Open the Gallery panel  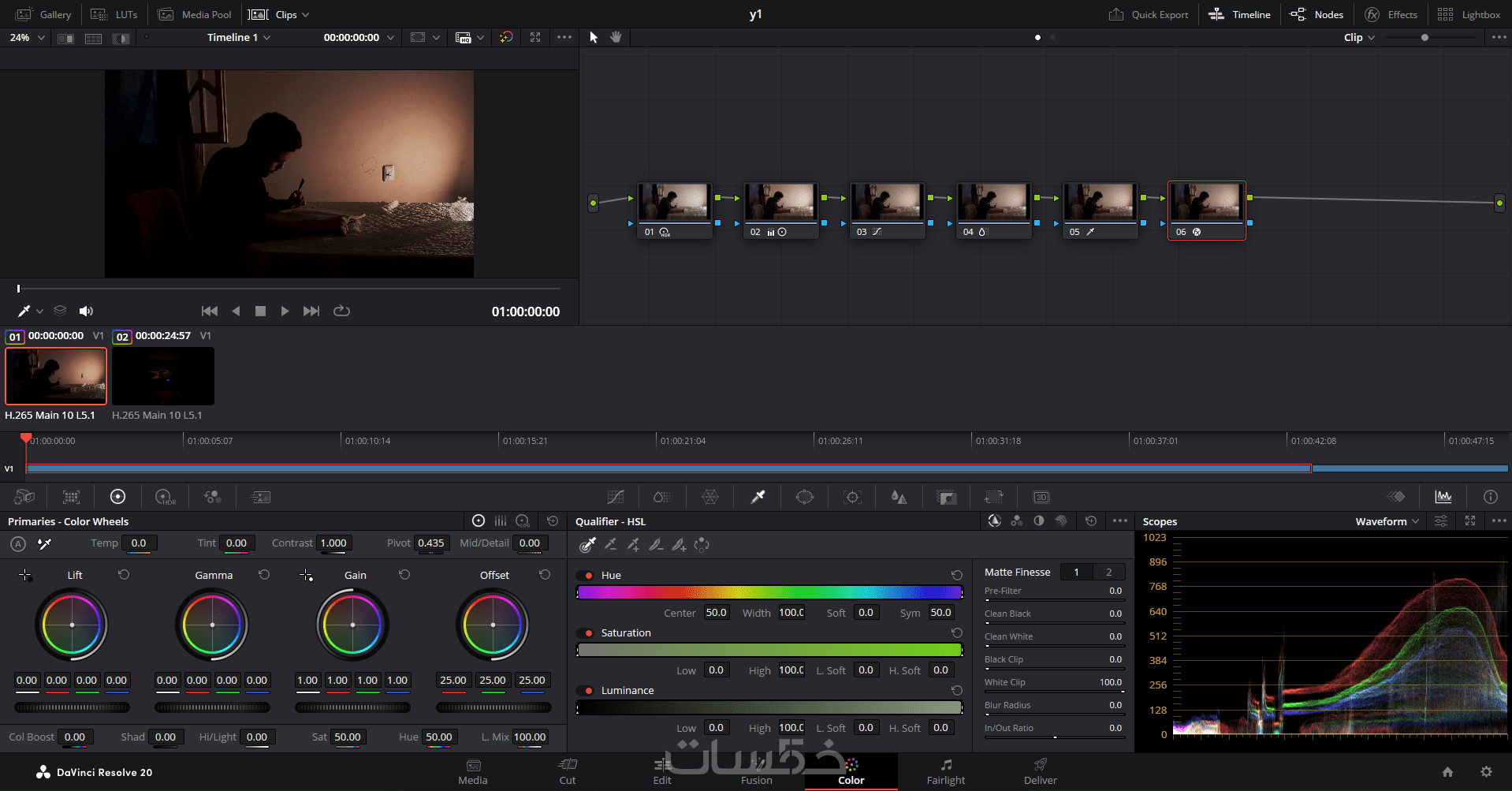(x=44, y=14)
